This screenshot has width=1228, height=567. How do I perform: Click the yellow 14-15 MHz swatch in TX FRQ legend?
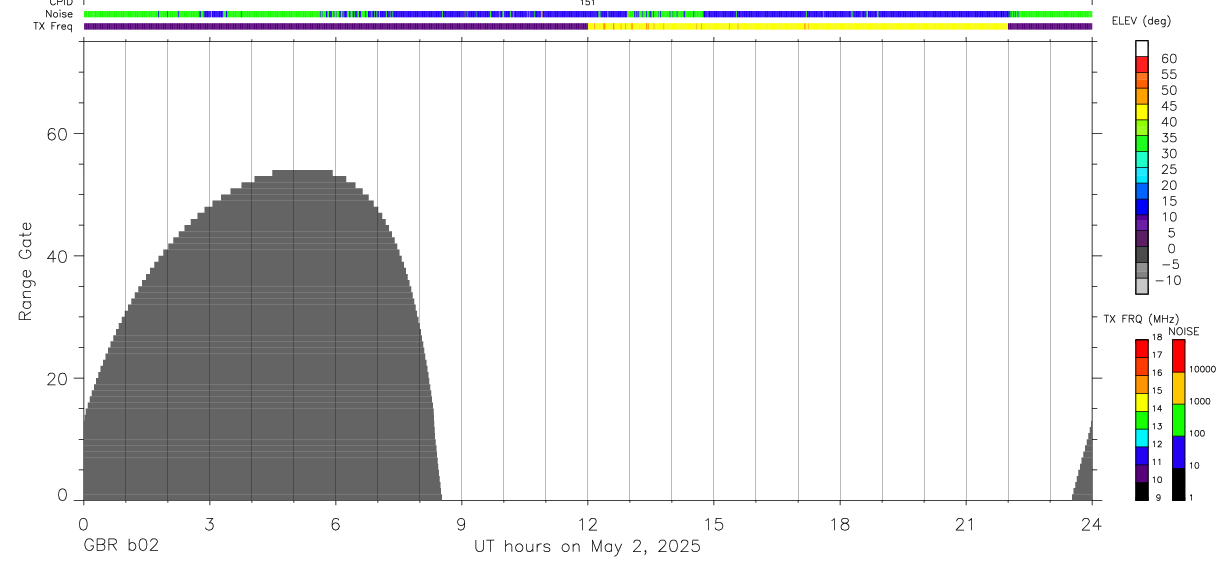(1141, 402)
